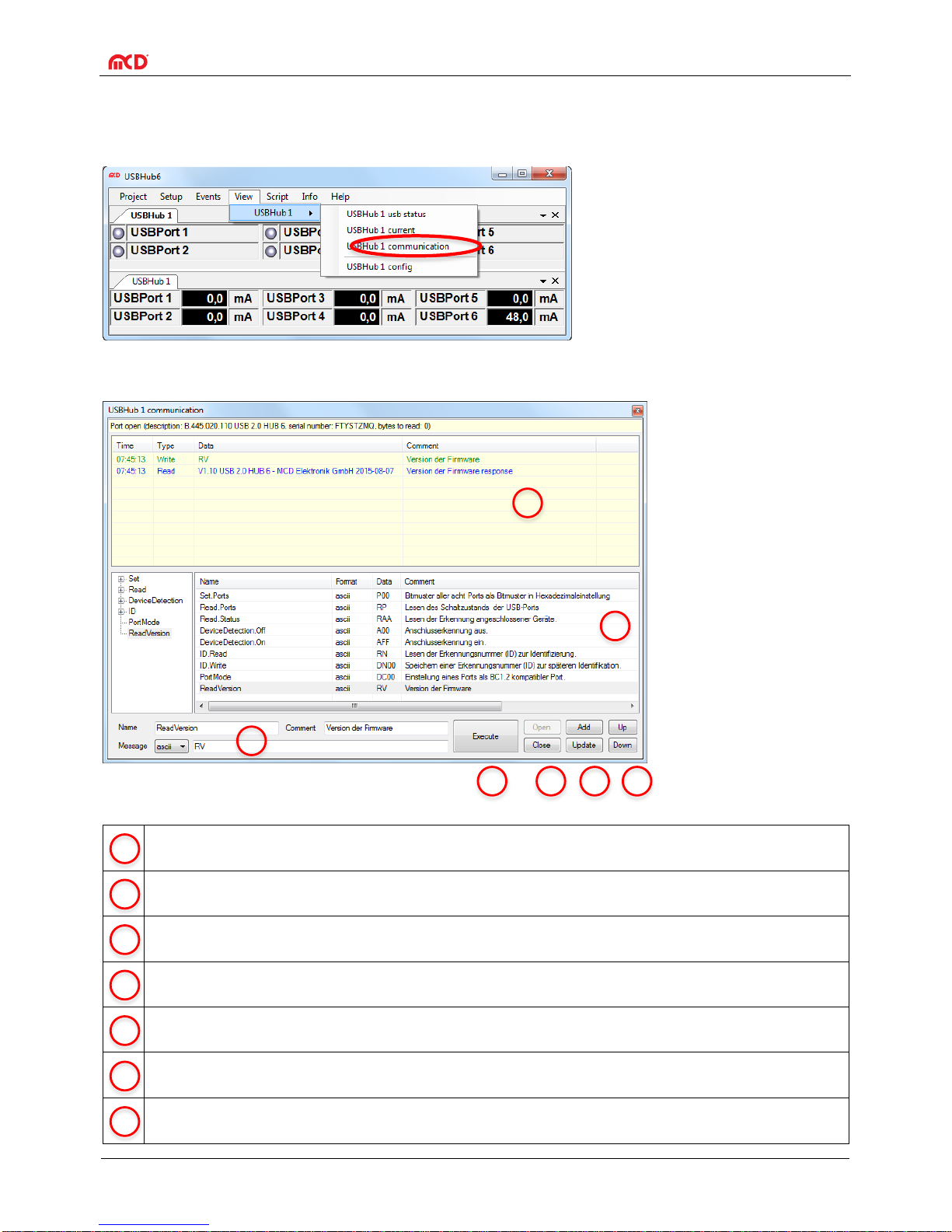Image resolution: width=952 pixels, height=1232 pixels.
Task: Close the USBHub 1 communication dialog with its red X
Action: point(637,410)
